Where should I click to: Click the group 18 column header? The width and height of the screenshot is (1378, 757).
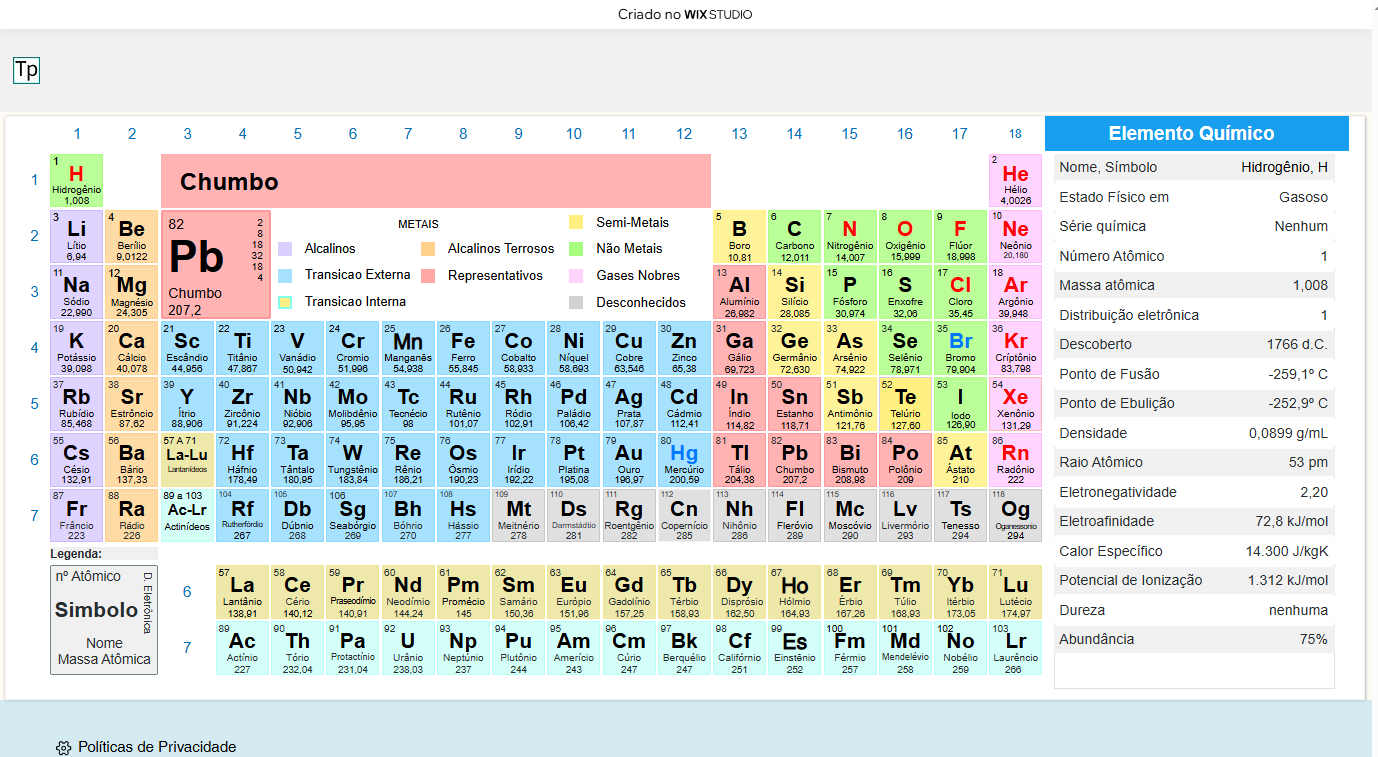tap(1015, 134)
